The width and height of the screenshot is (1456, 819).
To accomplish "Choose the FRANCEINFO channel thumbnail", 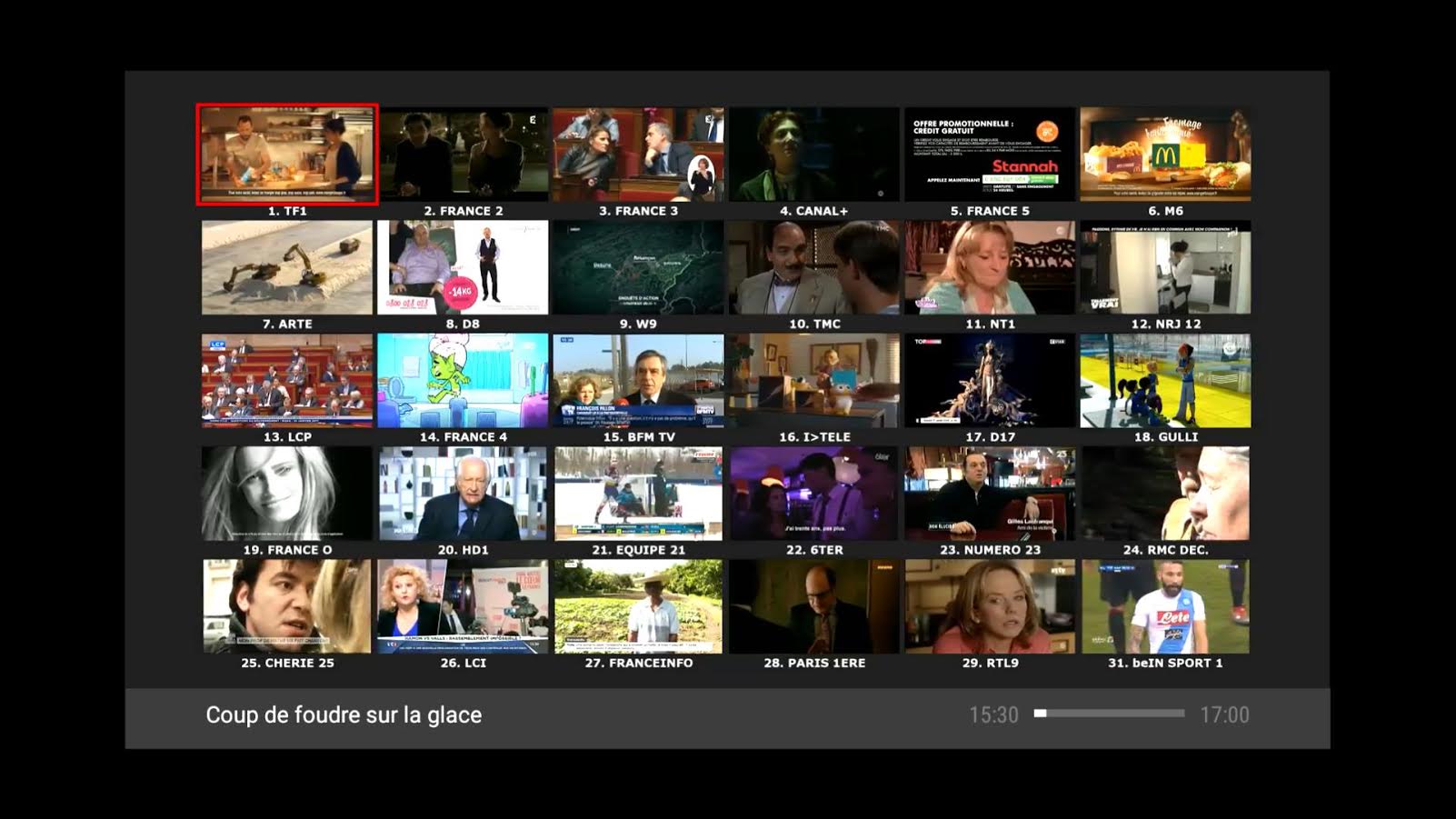I will coord(638,606).
